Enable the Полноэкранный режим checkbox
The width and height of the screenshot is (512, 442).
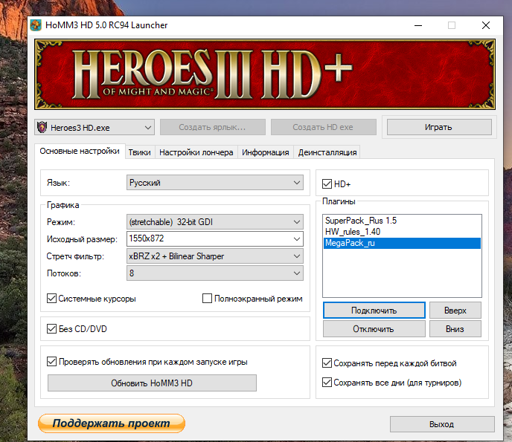[x=207, y=298]
